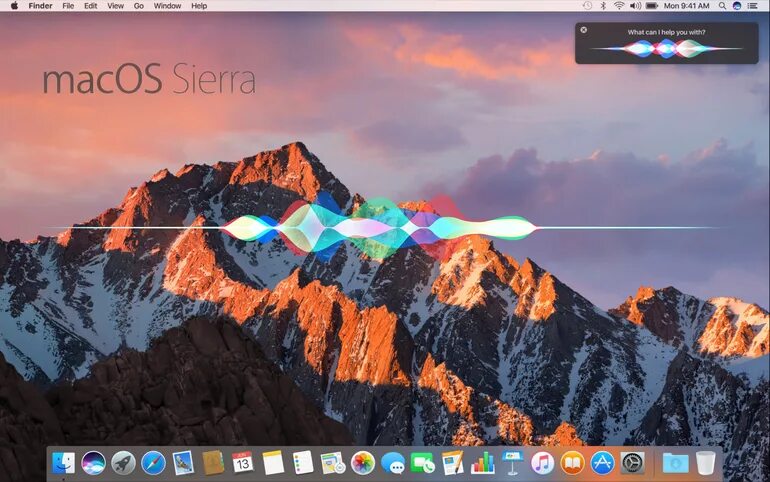Open Spotlight magnifying glass search
The image size is (770, 482).
coord(722,6)
